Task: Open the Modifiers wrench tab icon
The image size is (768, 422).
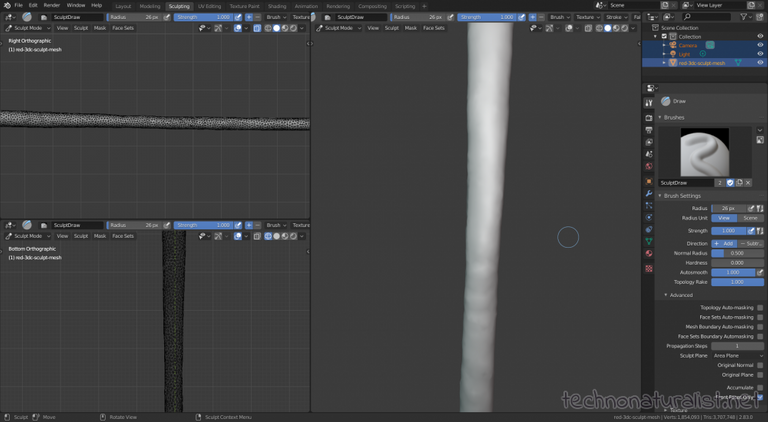Action: point(649,193)
